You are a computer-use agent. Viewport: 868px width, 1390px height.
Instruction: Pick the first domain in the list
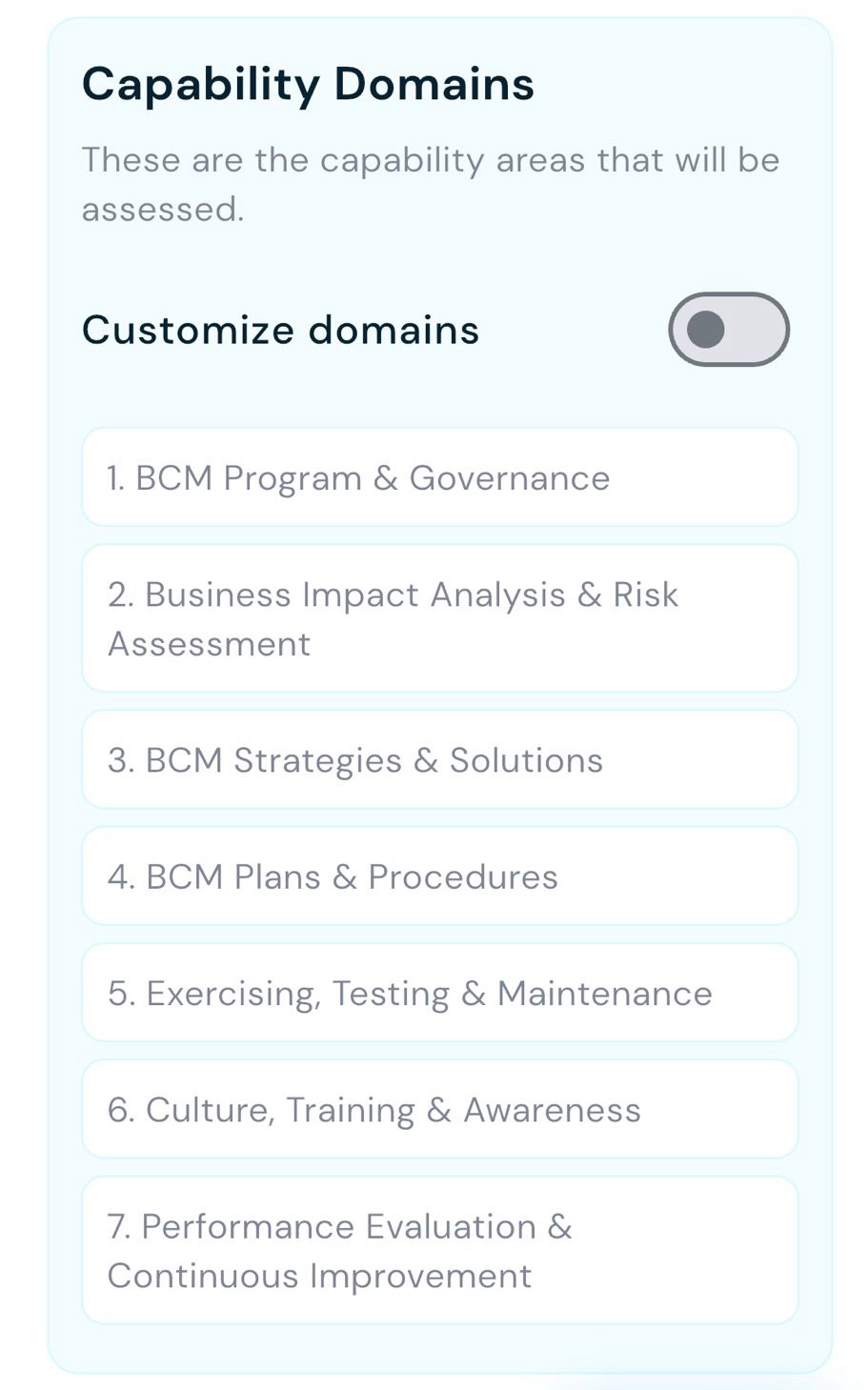pos(439,477)
